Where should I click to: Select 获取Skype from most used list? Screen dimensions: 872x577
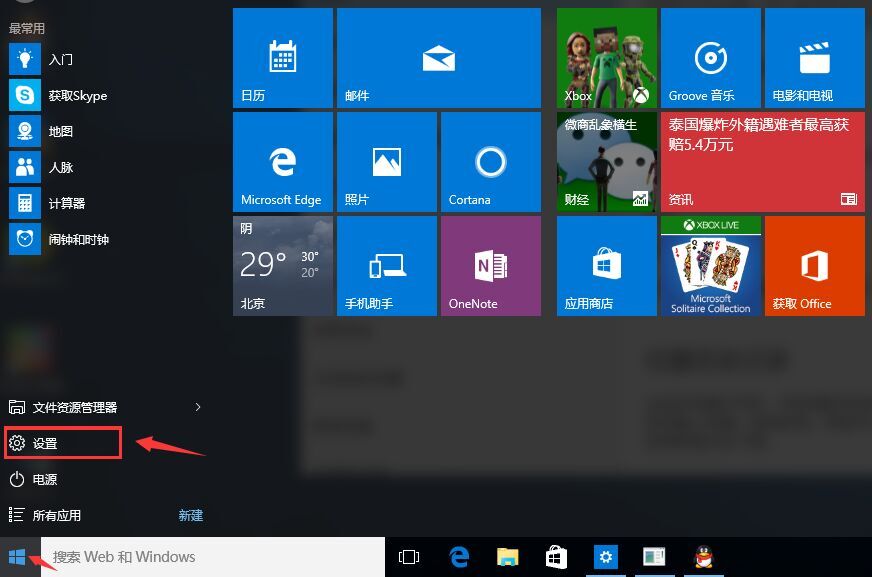(77, 95)
